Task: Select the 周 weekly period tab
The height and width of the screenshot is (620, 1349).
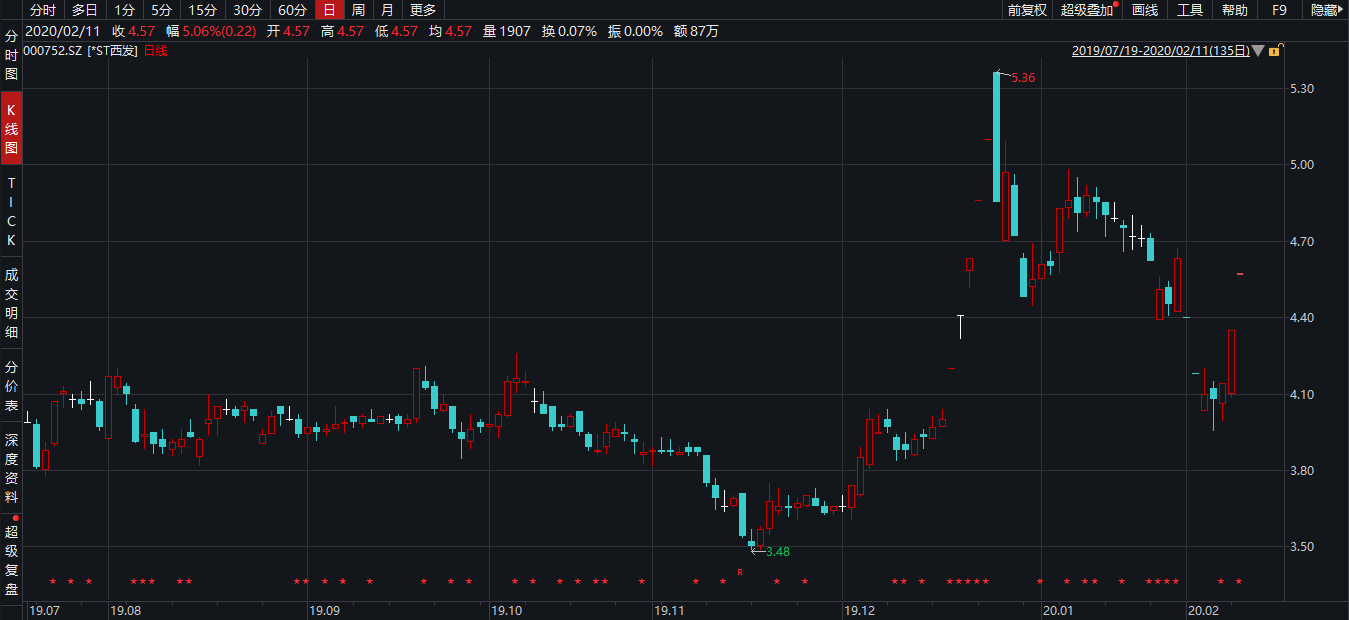Action: pos(358,10)
